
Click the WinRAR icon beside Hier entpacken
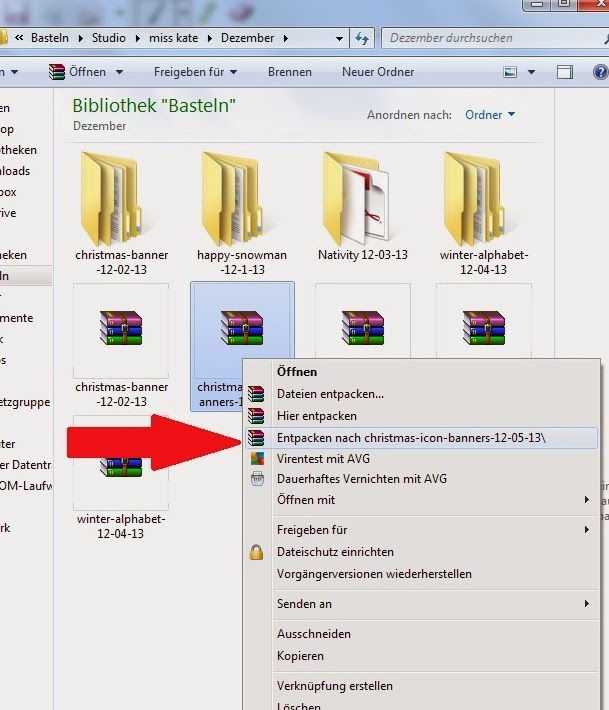click(256, 416)
